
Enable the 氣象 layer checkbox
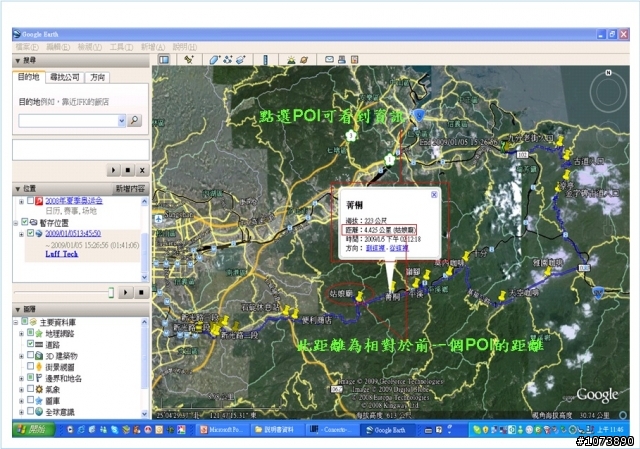pos(30,389)
